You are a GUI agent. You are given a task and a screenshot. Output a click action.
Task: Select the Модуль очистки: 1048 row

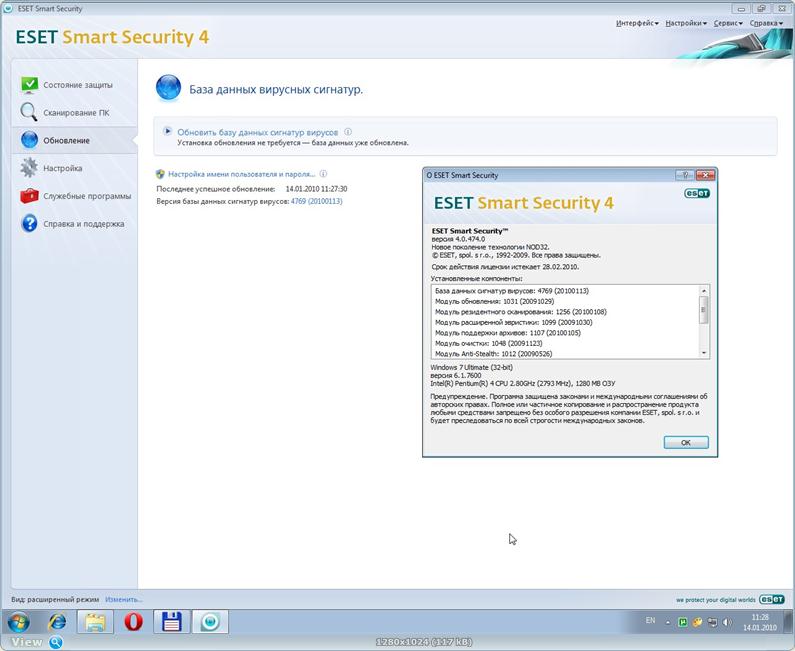click(x=566, y=343)
